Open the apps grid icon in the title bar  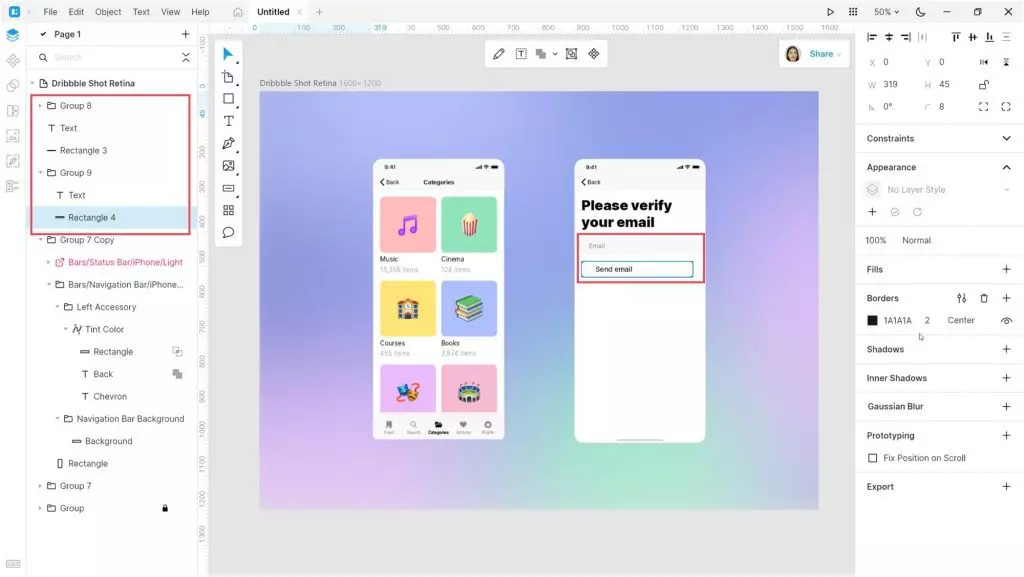(x=853, y=12)
